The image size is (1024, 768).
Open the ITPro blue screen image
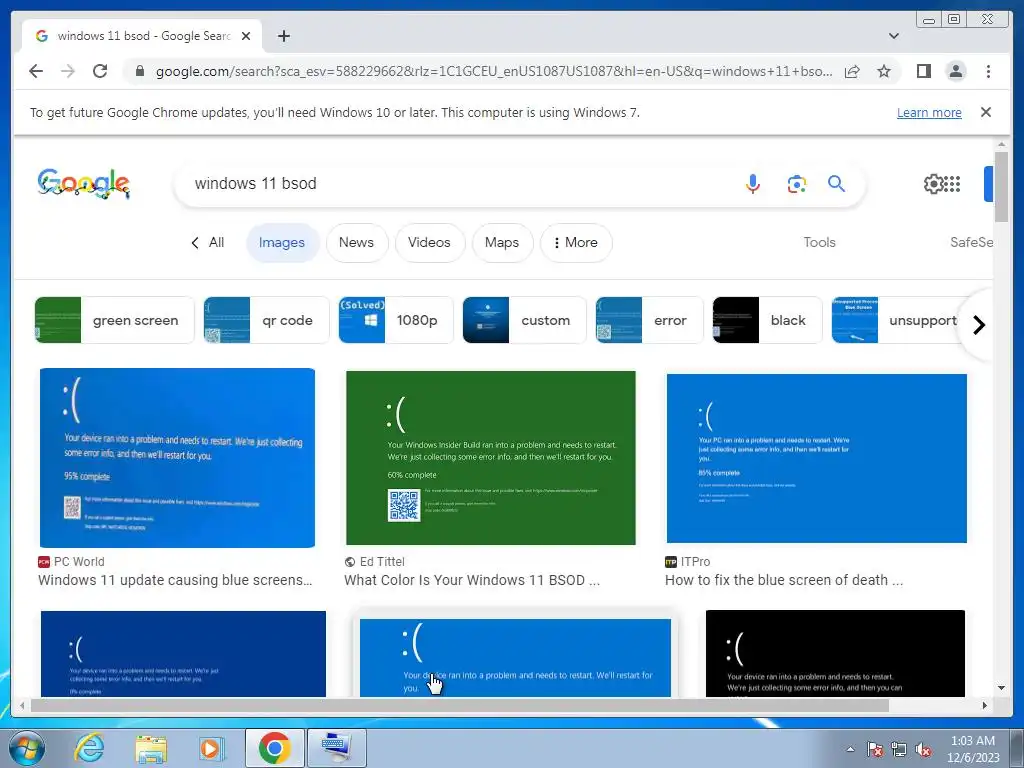816,458
